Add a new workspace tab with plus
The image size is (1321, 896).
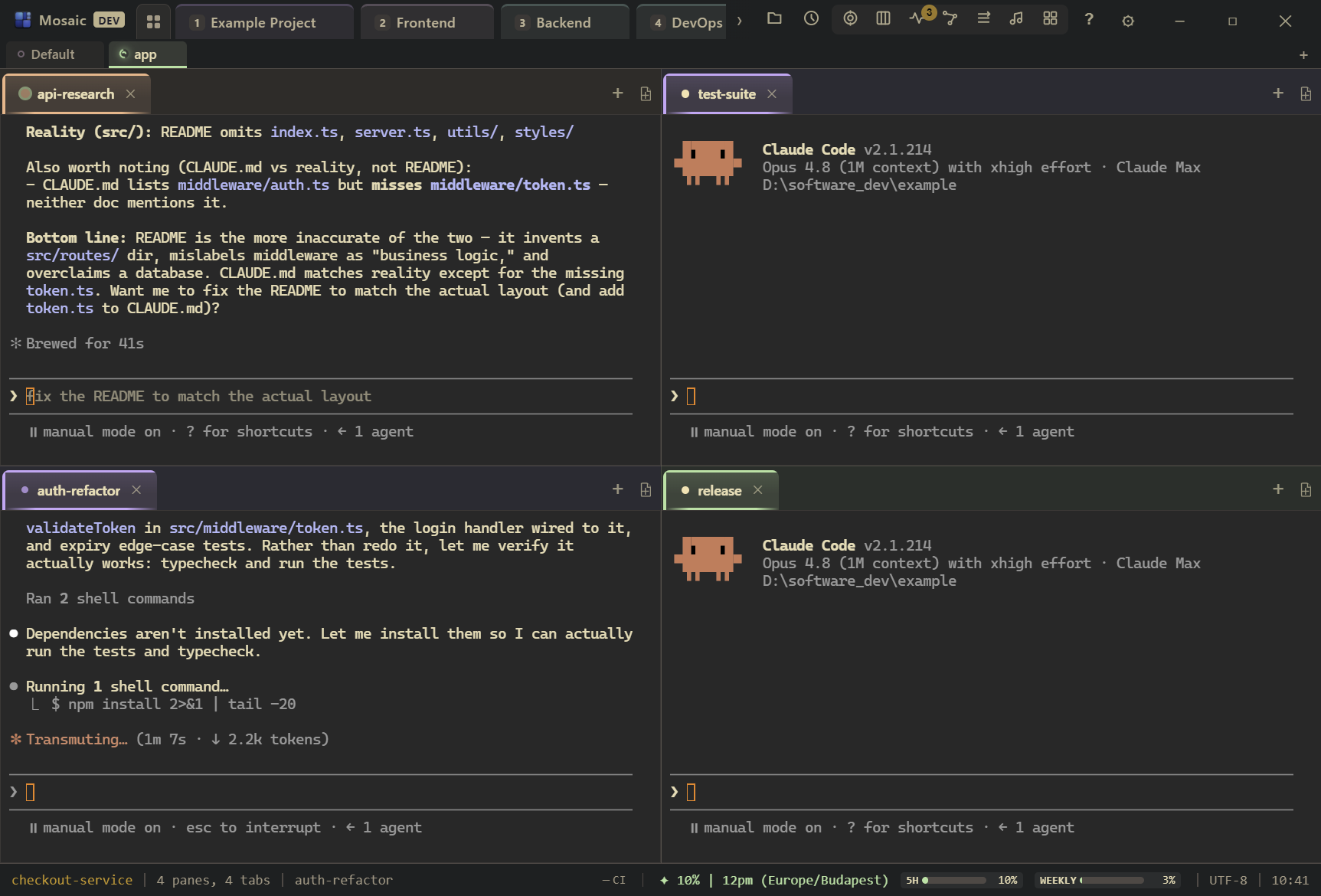[x=1303, y=55]
